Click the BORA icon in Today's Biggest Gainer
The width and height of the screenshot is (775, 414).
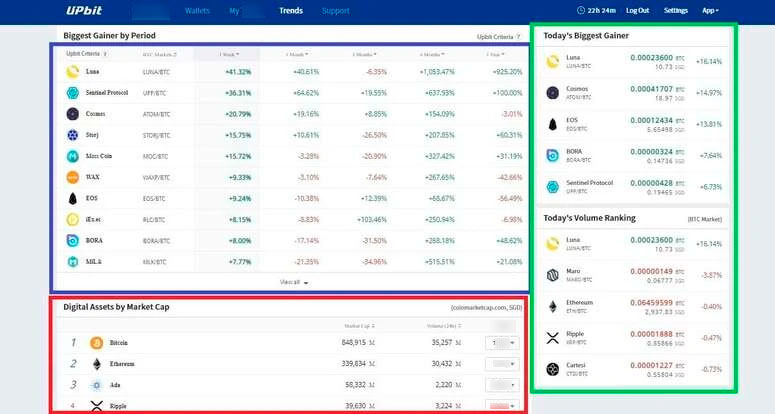pos(553,155)
